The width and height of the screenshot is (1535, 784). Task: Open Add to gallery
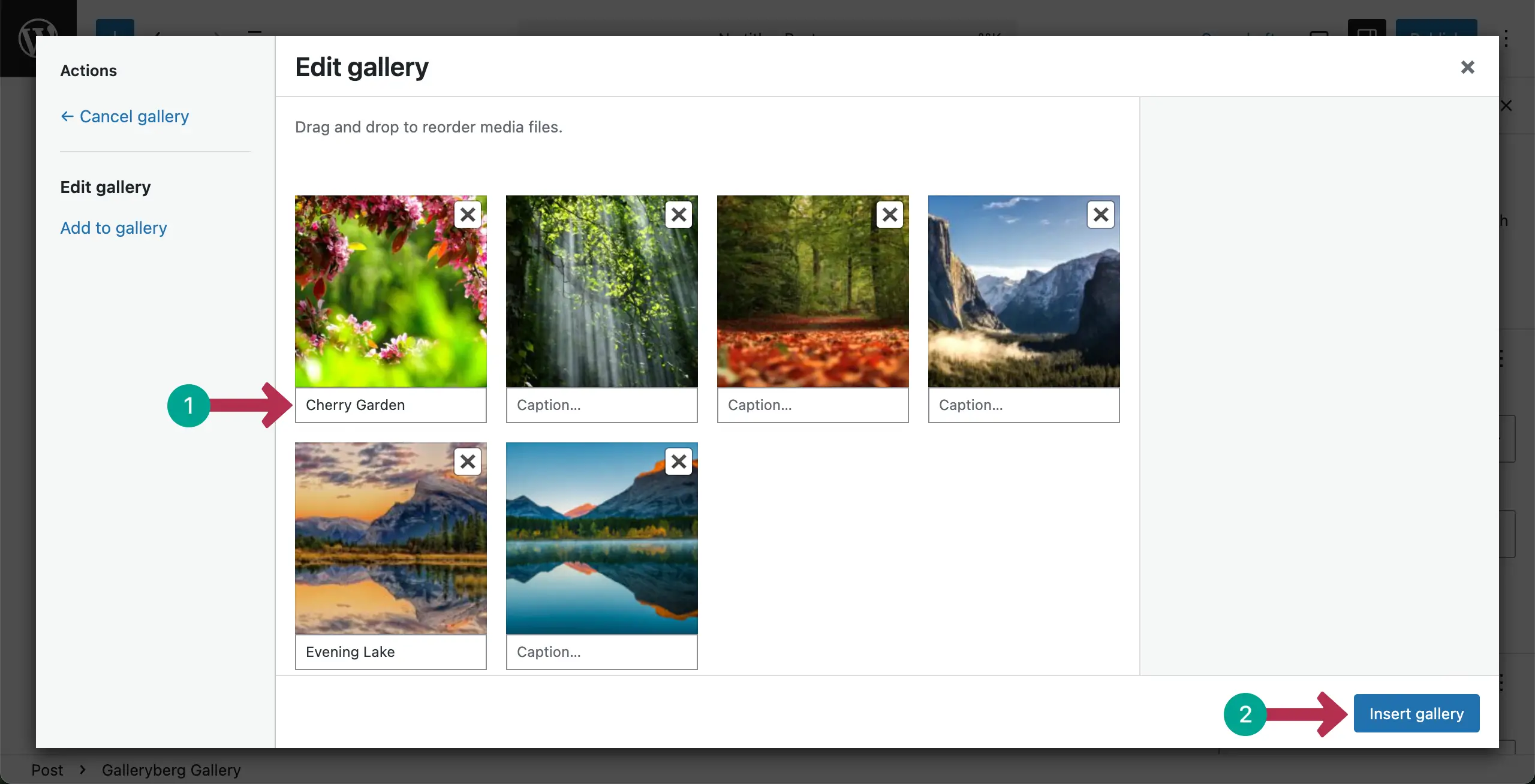(x=113, y=228)
